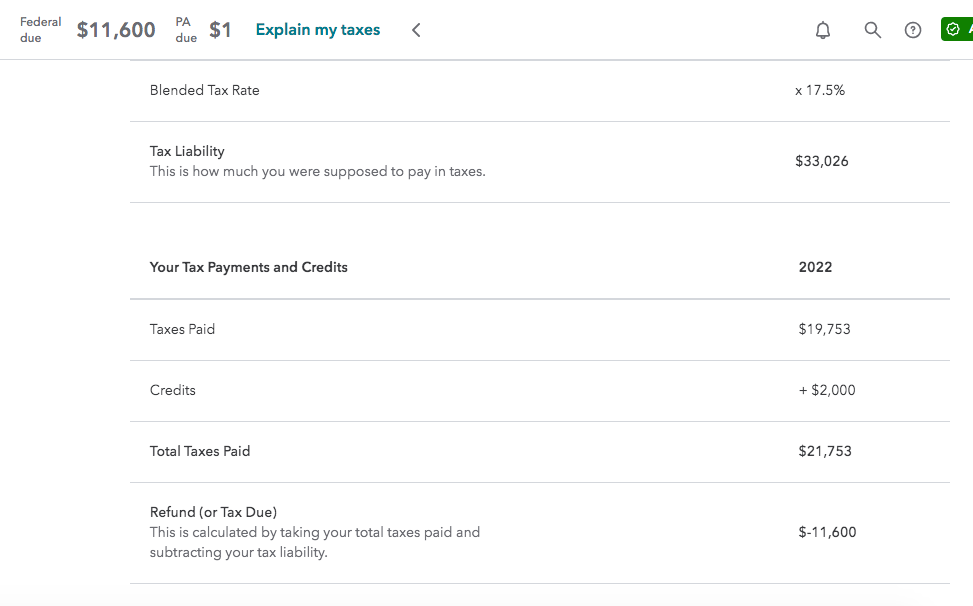Select the Federal due amount $11,600
The image size is (973, 606).
pos(116,30)
